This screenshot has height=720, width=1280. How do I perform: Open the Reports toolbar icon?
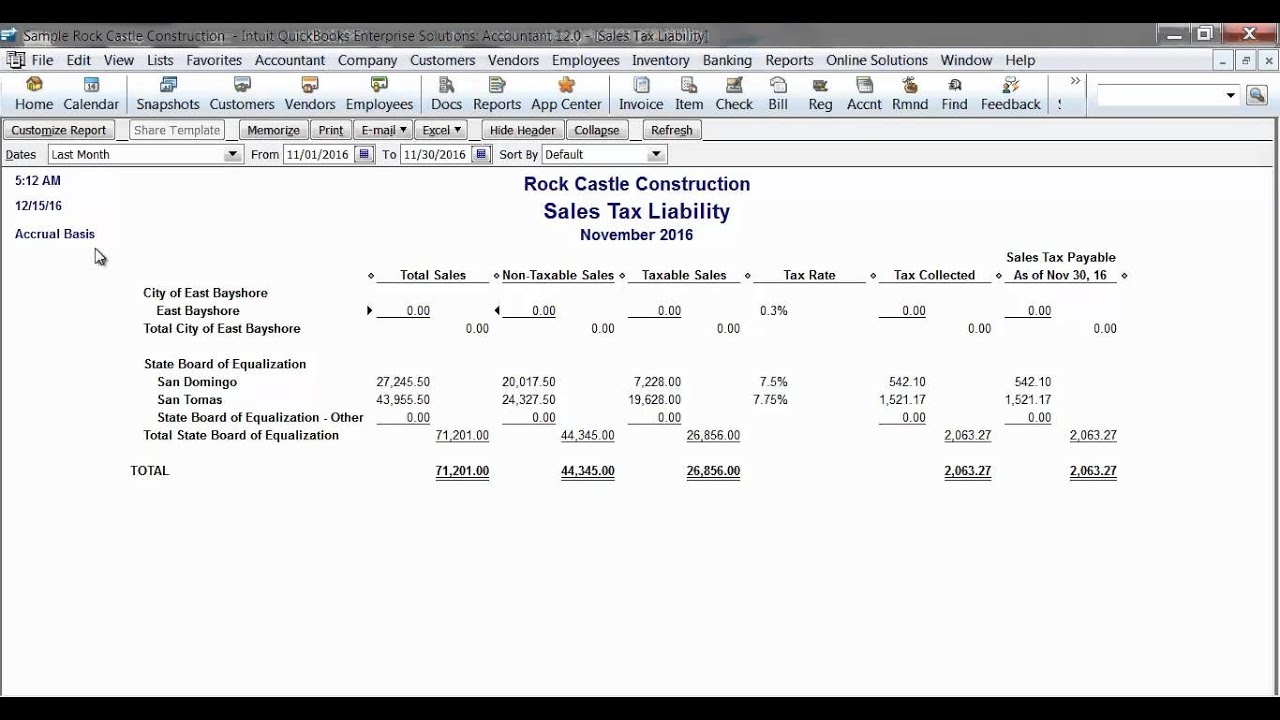(497, 94)
